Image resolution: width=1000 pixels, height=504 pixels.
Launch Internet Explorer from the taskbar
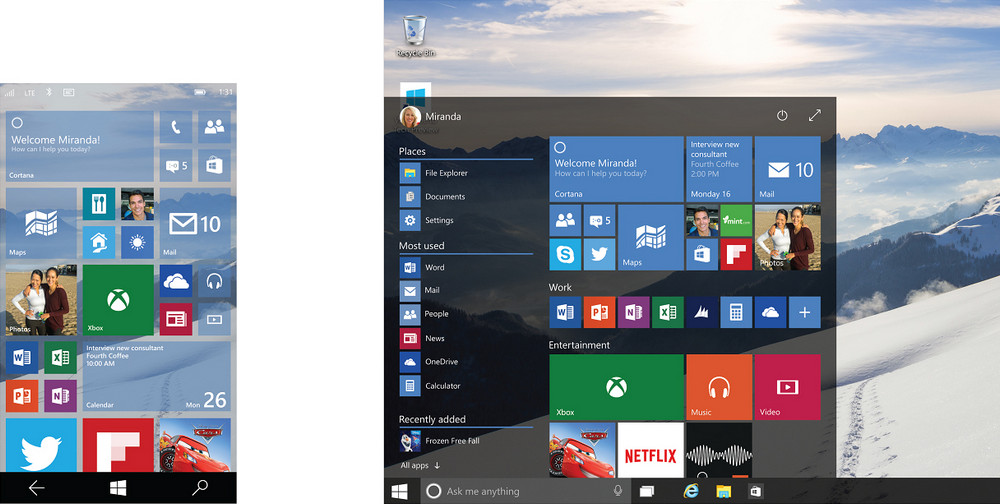tap(691, 491)
